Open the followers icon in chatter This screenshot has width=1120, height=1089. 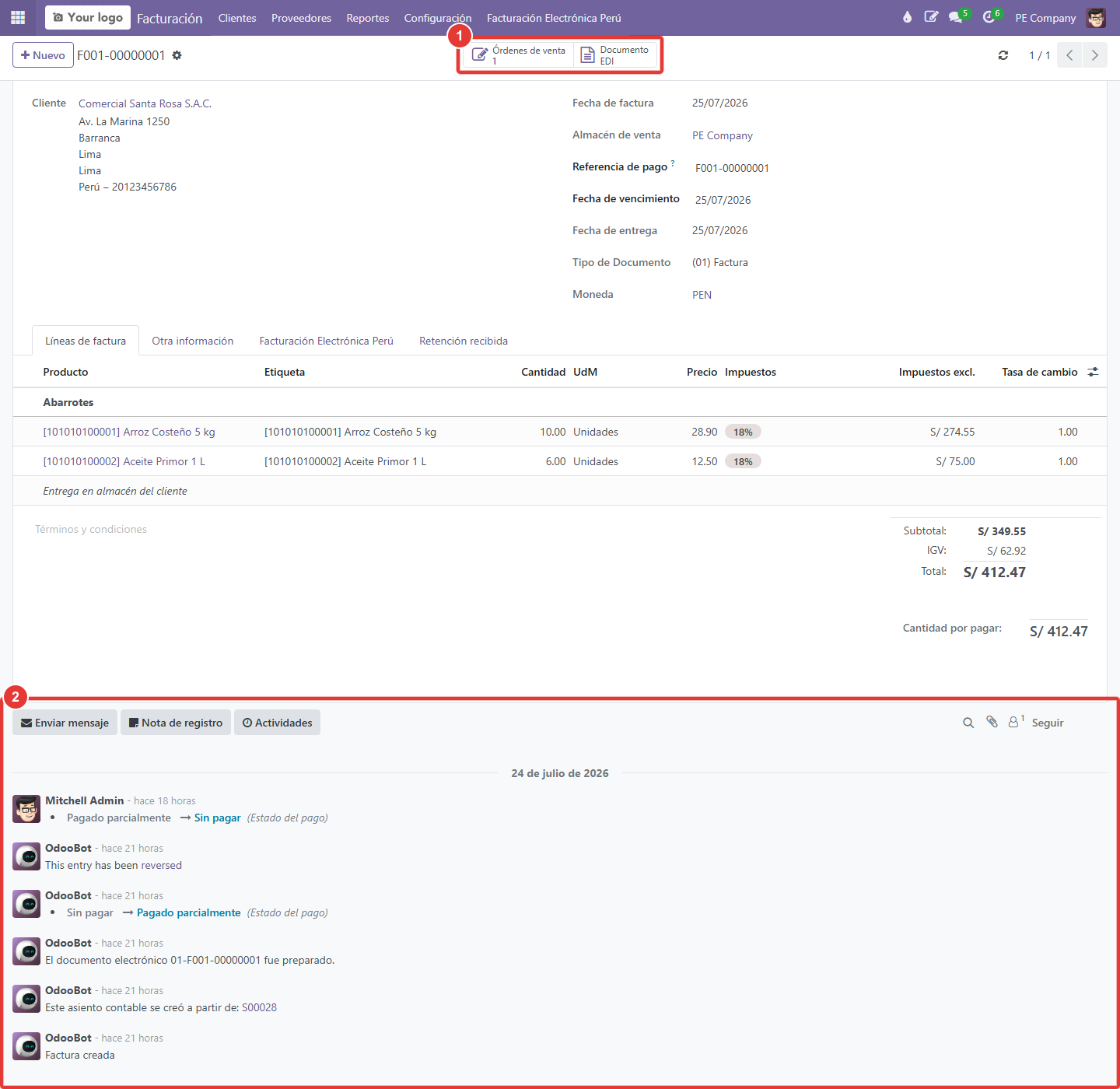click(1016, 722)
